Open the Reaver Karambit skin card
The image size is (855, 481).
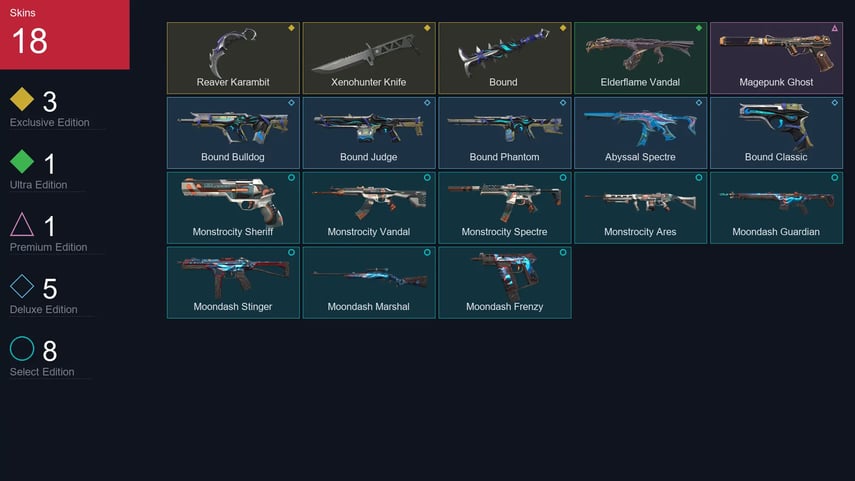233,58
